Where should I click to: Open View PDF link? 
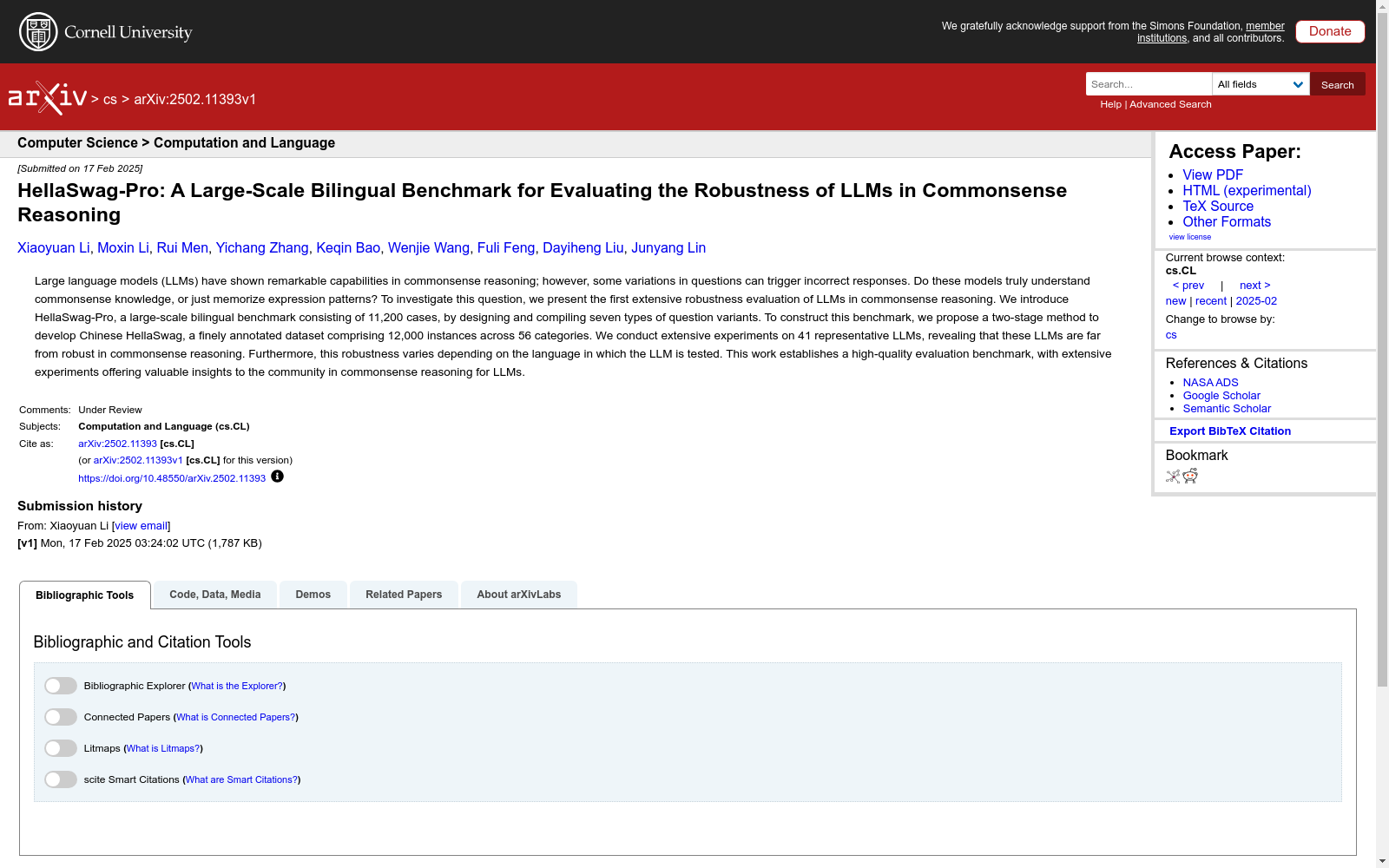pos(1213,174)
